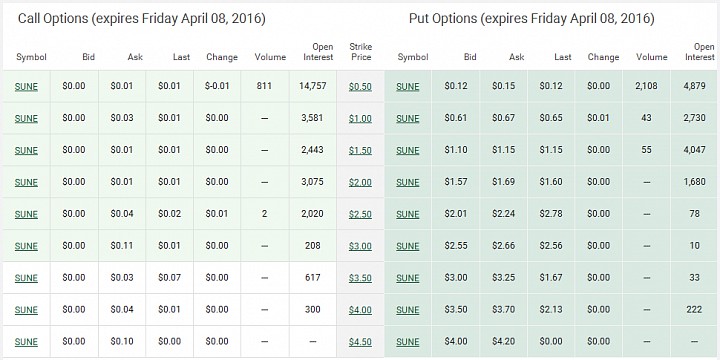The image size is (720, 360).
Task: Open the $3.50 strike price link
Action: [360, 278]
